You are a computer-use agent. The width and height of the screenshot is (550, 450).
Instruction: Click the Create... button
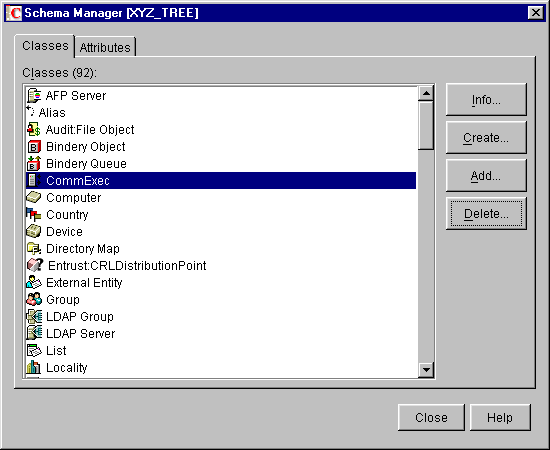click(x=486, y=137)
